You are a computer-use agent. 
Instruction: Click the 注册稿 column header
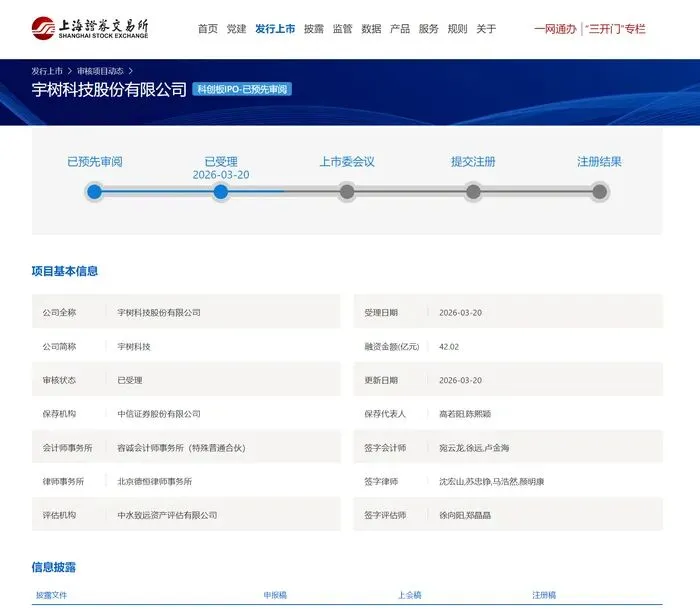coord(544,595)
